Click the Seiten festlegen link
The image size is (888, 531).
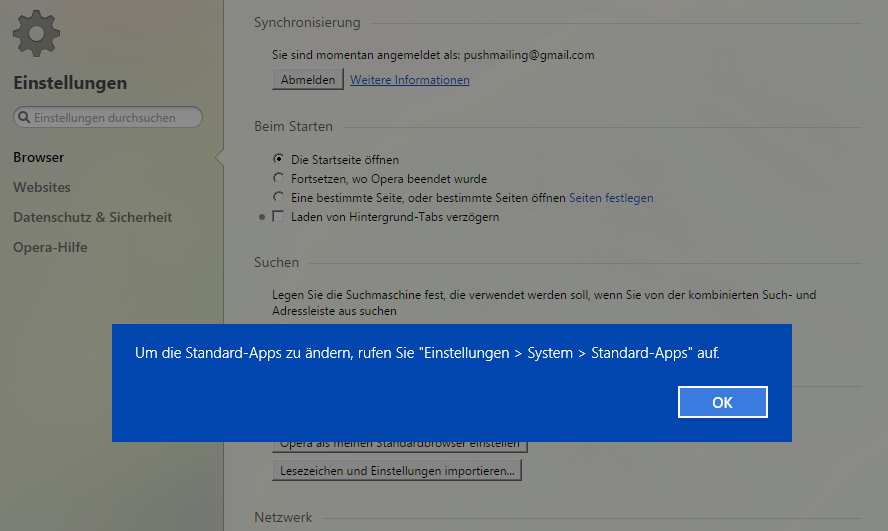(611, 198)
